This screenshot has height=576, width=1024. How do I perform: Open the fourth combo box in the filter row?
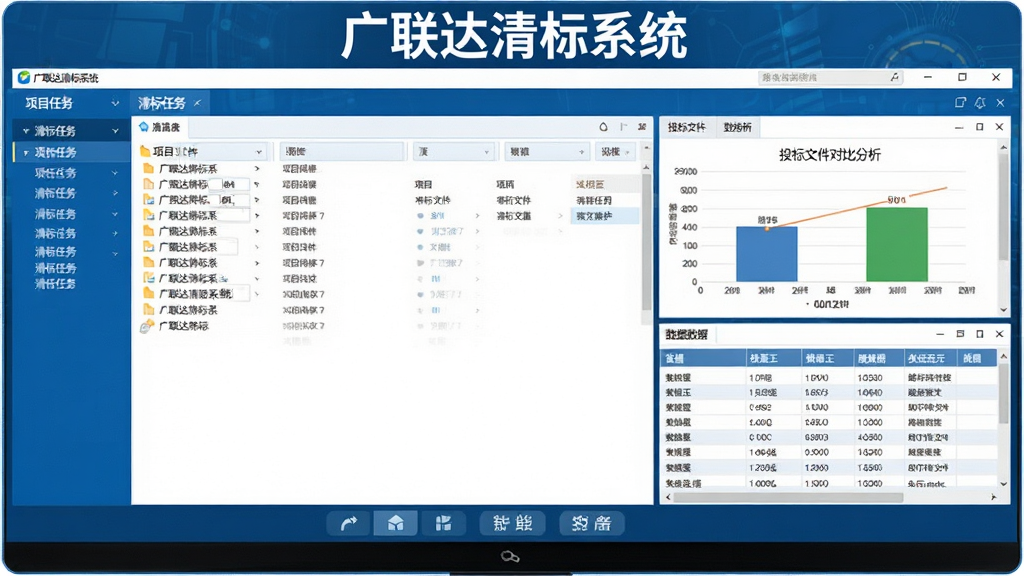tap(547, 152)
